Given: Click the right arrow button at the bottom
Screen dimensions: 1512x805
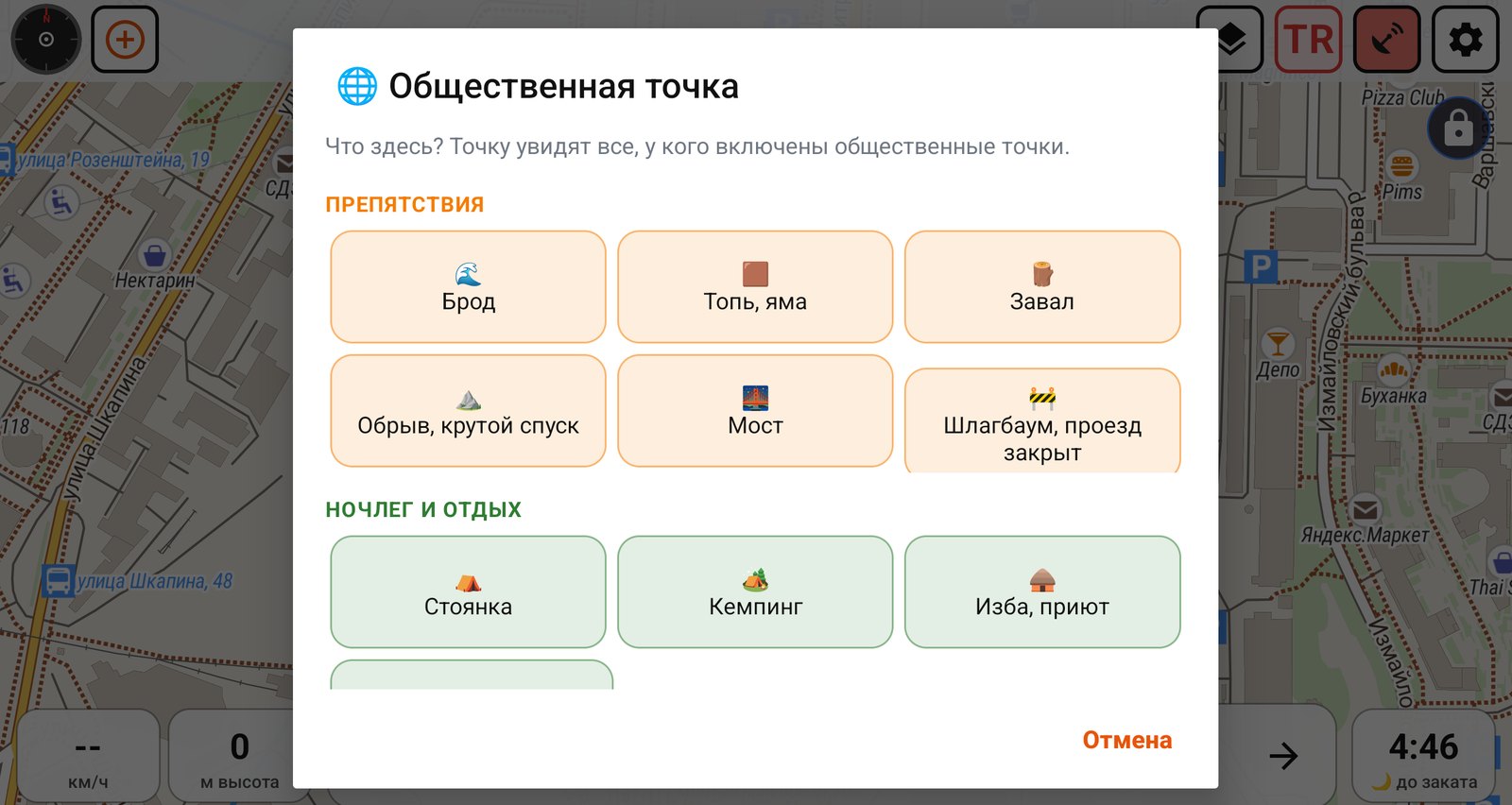Looking at the screenshot, I should [1283, 755].
